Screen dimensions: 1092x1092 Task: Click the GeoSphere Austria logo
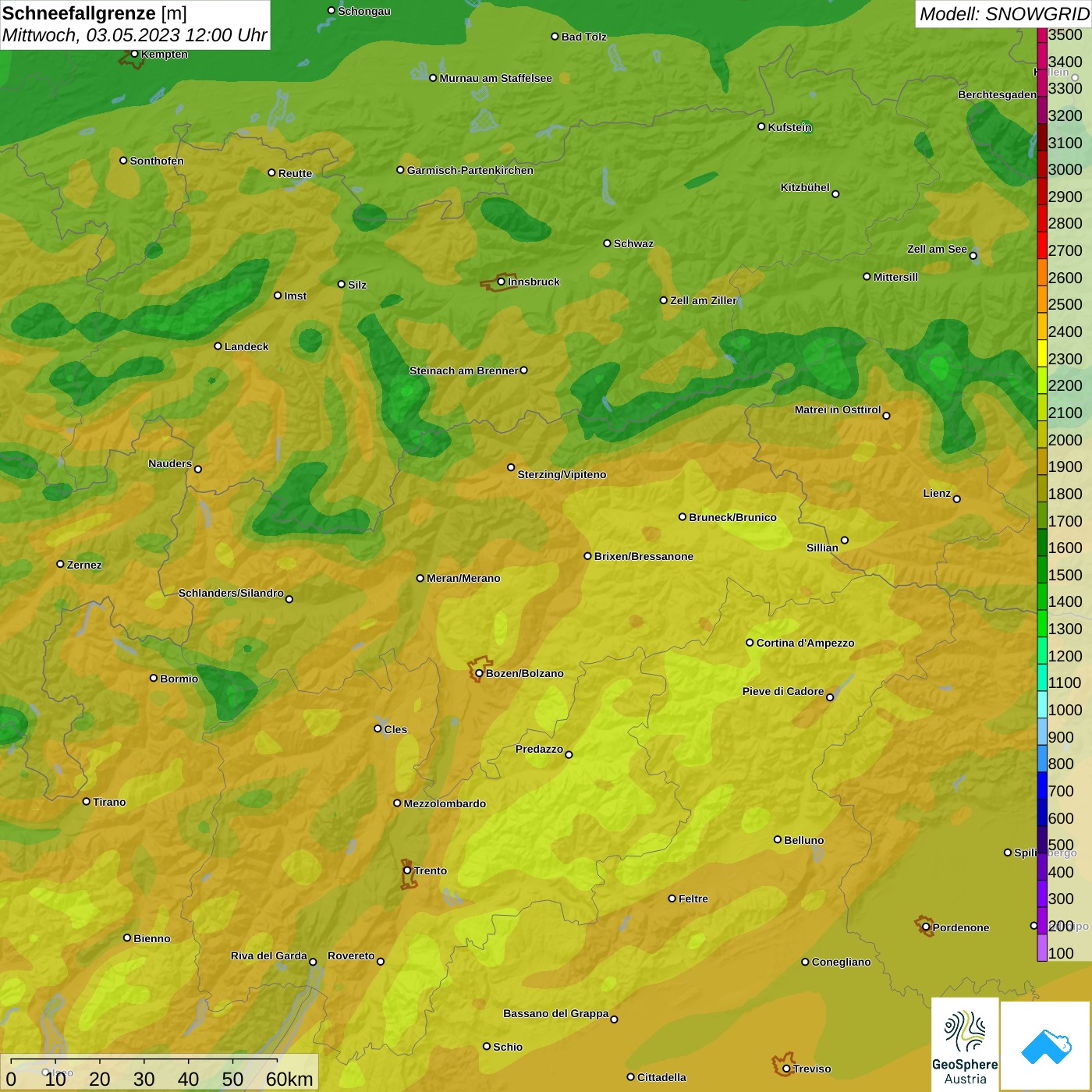[965, 1044]
